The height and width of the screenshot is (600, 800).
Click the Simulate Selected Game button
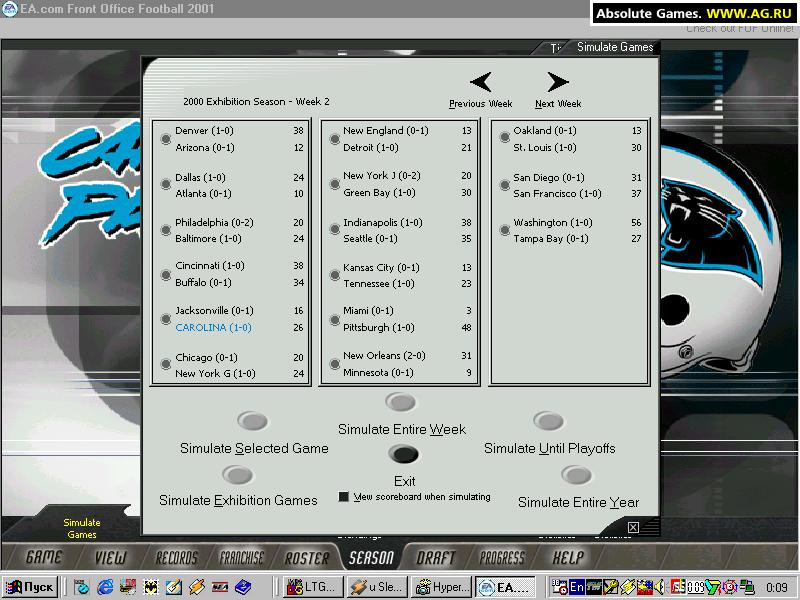253,421
